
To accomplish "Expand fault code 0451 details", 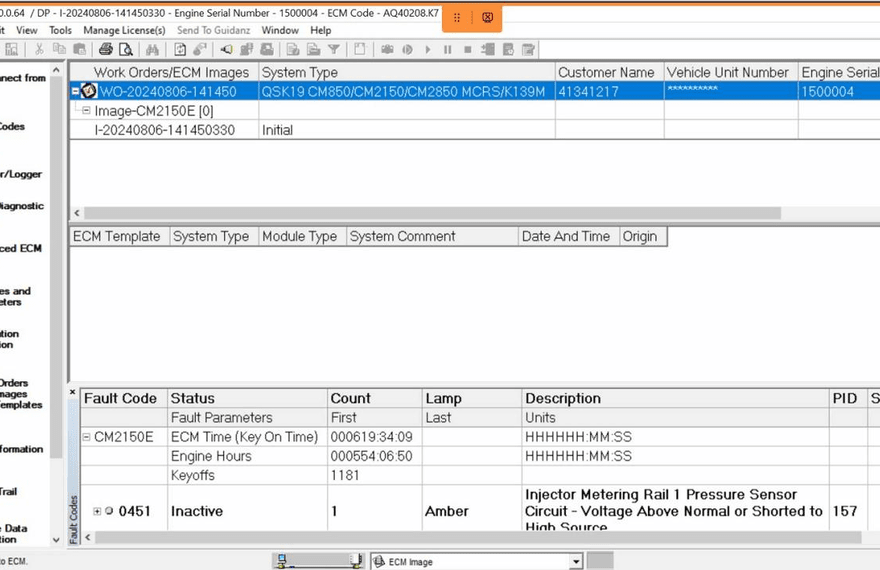I will (97, 511).
